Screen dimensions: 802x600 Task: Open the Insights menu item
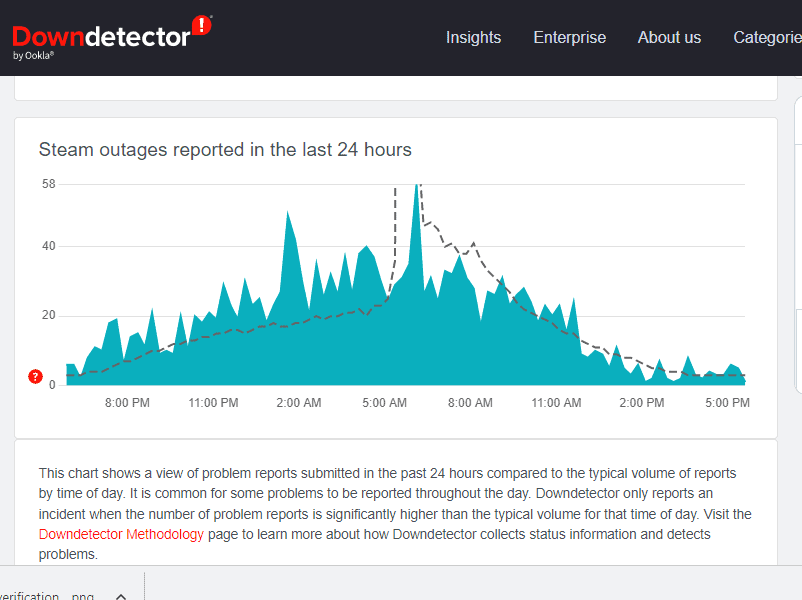473,37
